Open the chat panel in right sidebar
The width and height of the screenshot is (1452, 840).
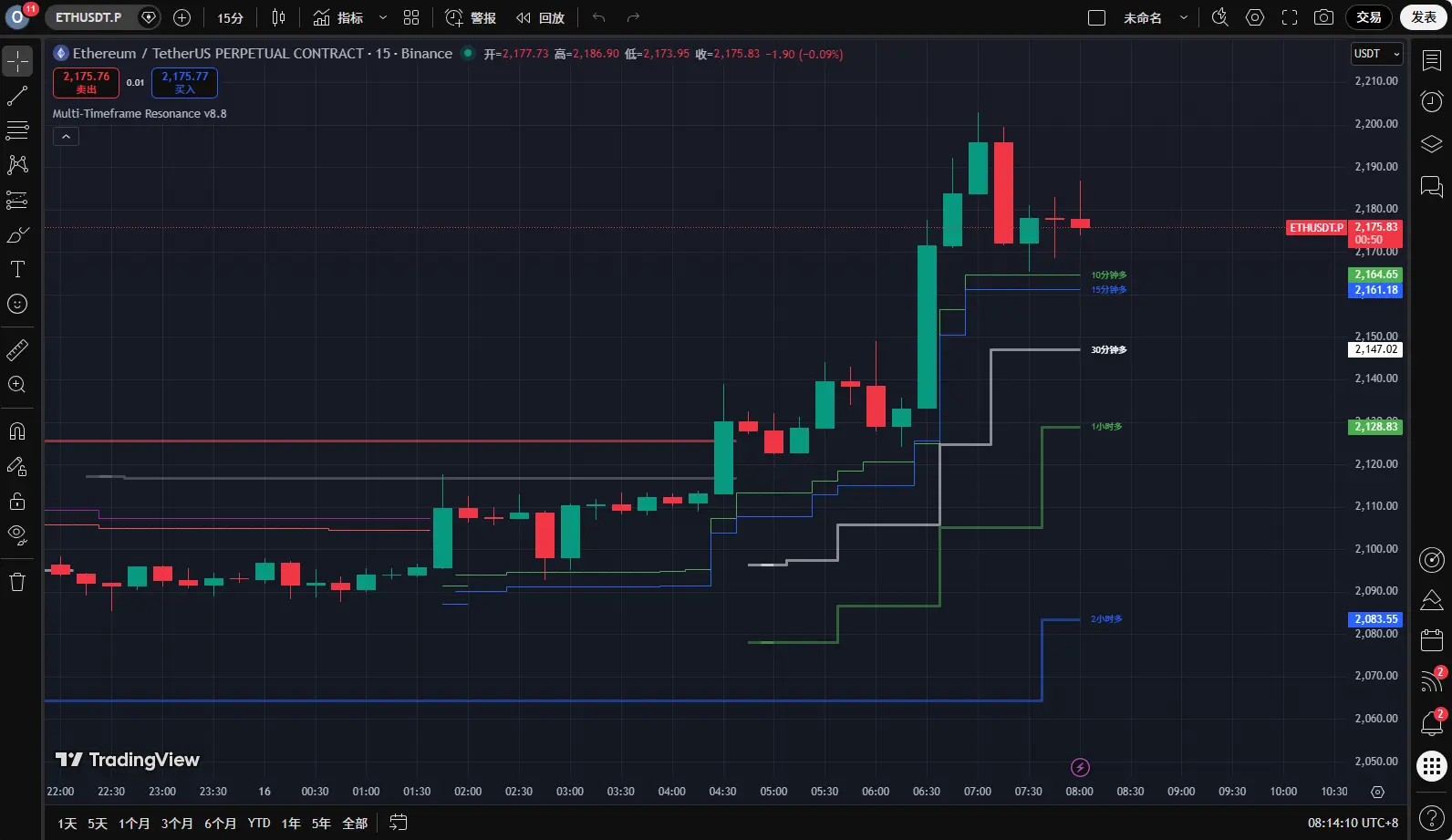click(1432, 187)
